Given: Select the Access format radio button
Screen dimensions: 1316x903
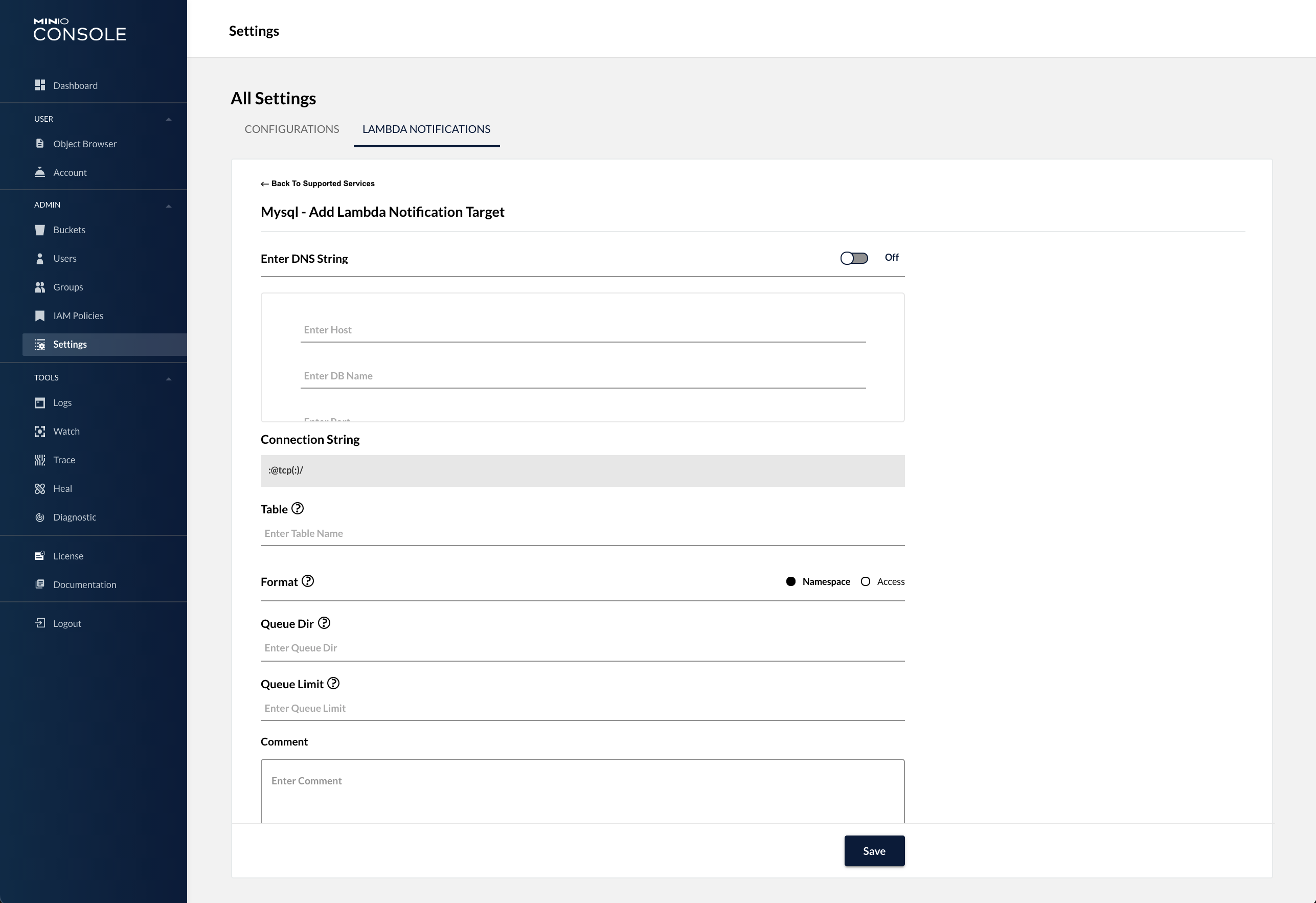Looking at the screenshot, I should [x=865, y=581].
